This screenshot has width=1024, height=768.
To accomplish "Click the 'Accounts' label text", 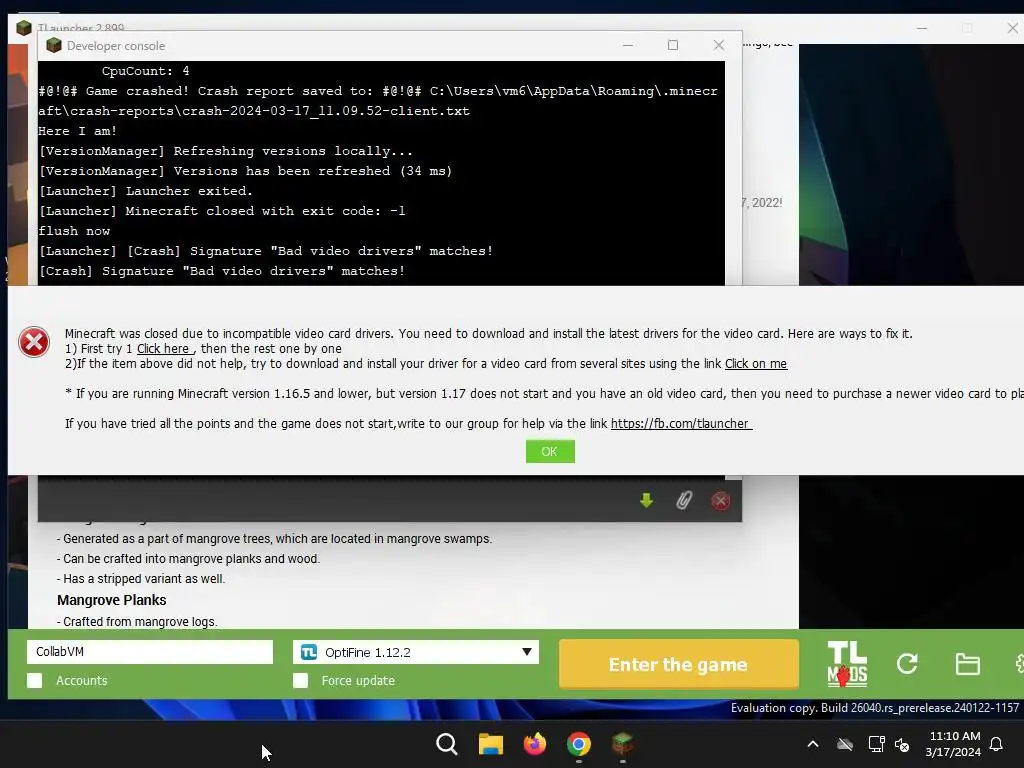I will pos(82,680).
